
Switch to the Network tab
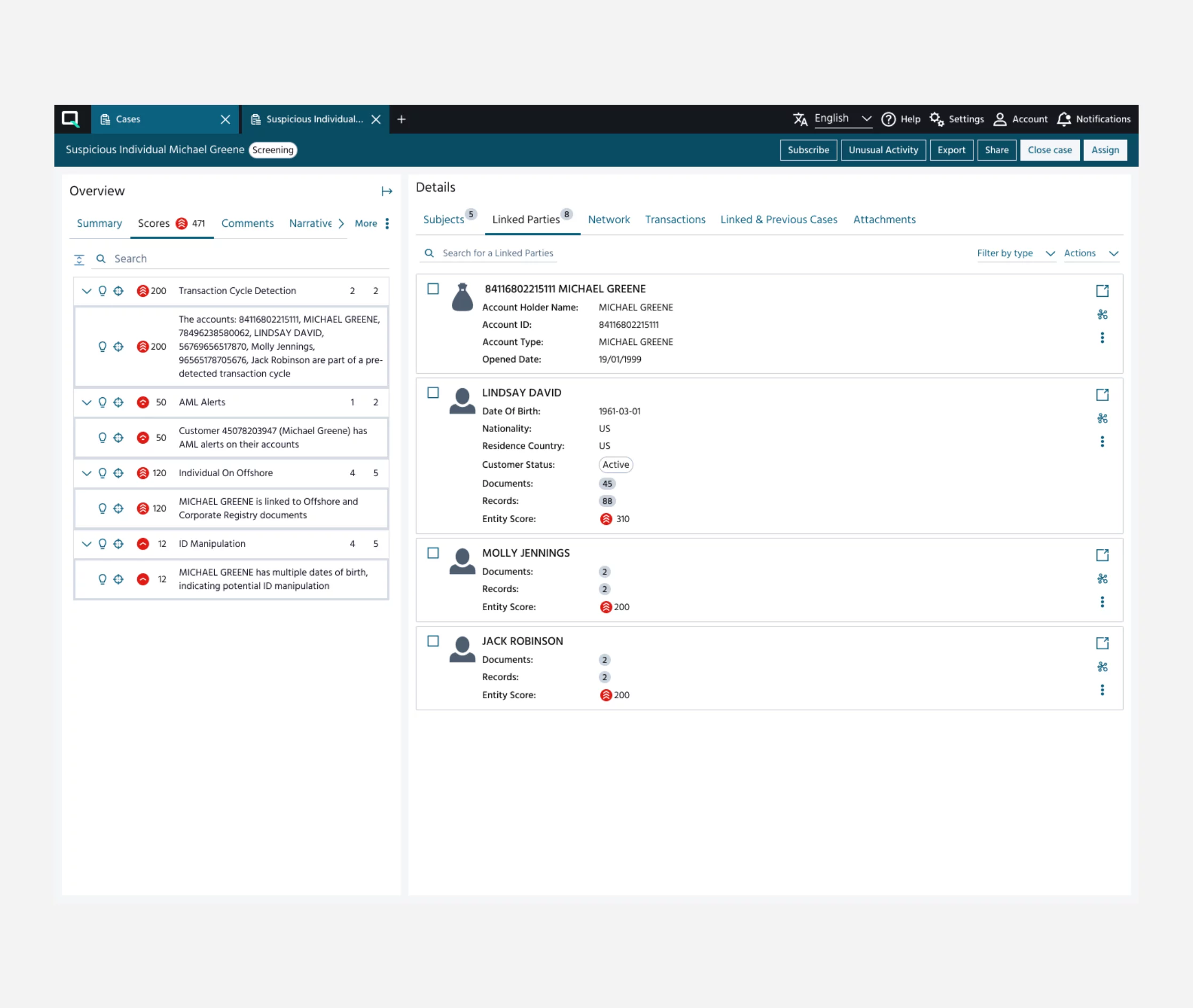tap(608, 219)
